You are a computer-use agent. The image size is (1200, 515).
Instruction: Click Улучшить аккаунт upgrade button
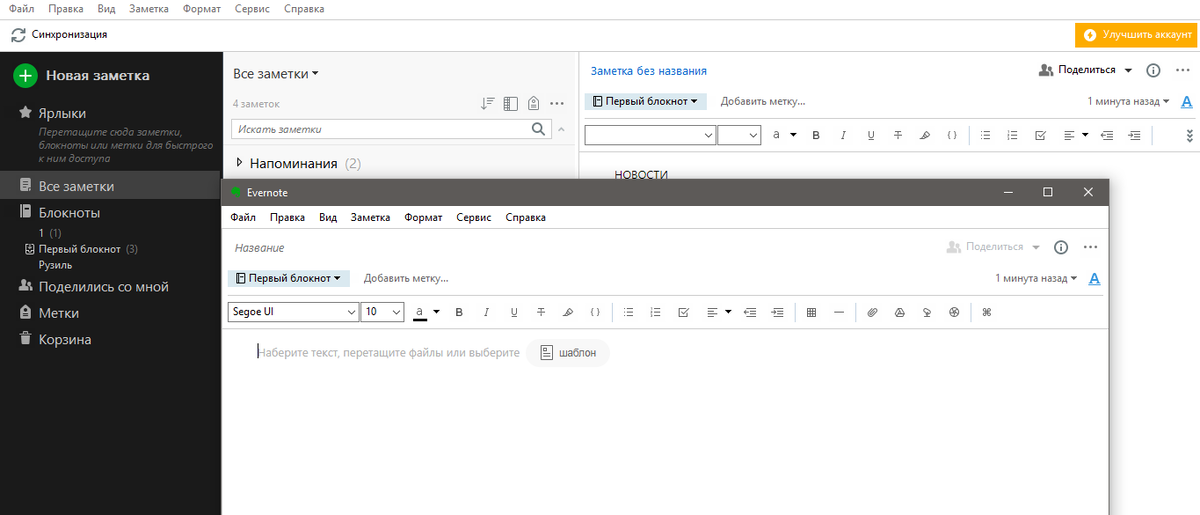[1135, 35]
